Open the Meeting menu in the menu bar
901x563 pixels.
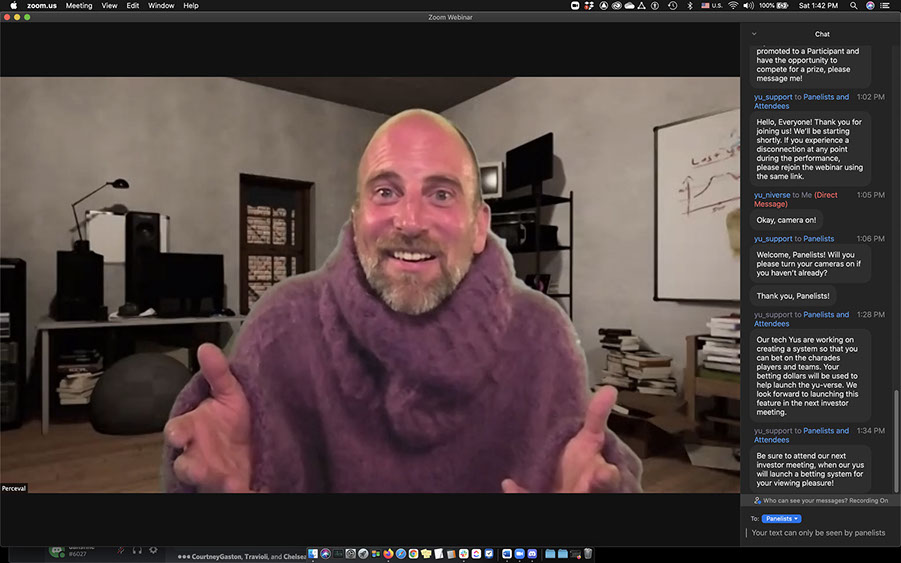pos(79,6)
